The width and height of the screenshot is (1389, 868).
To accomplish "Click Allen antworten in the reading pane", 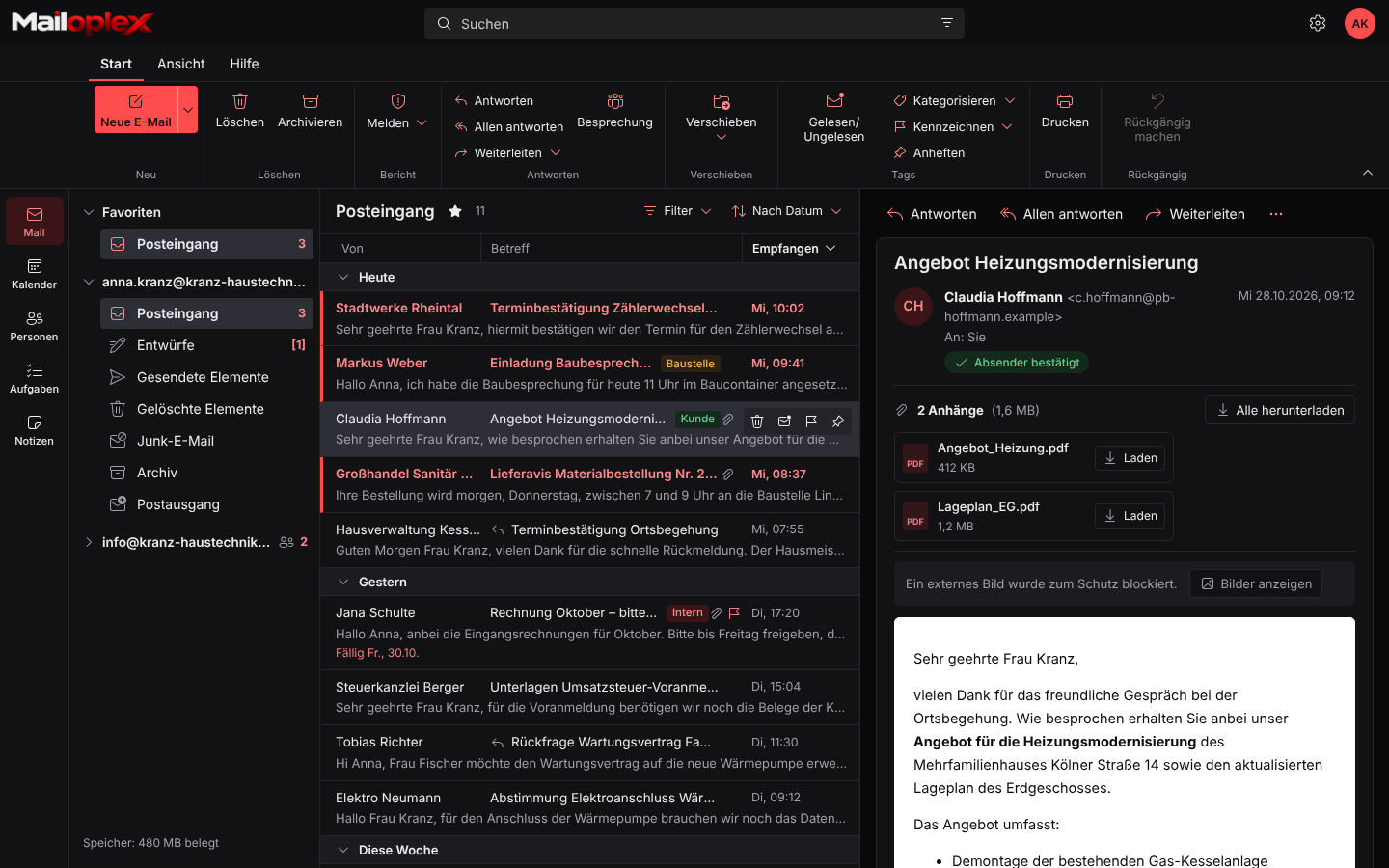I will pyautogui.click(x=1061, y=214).
